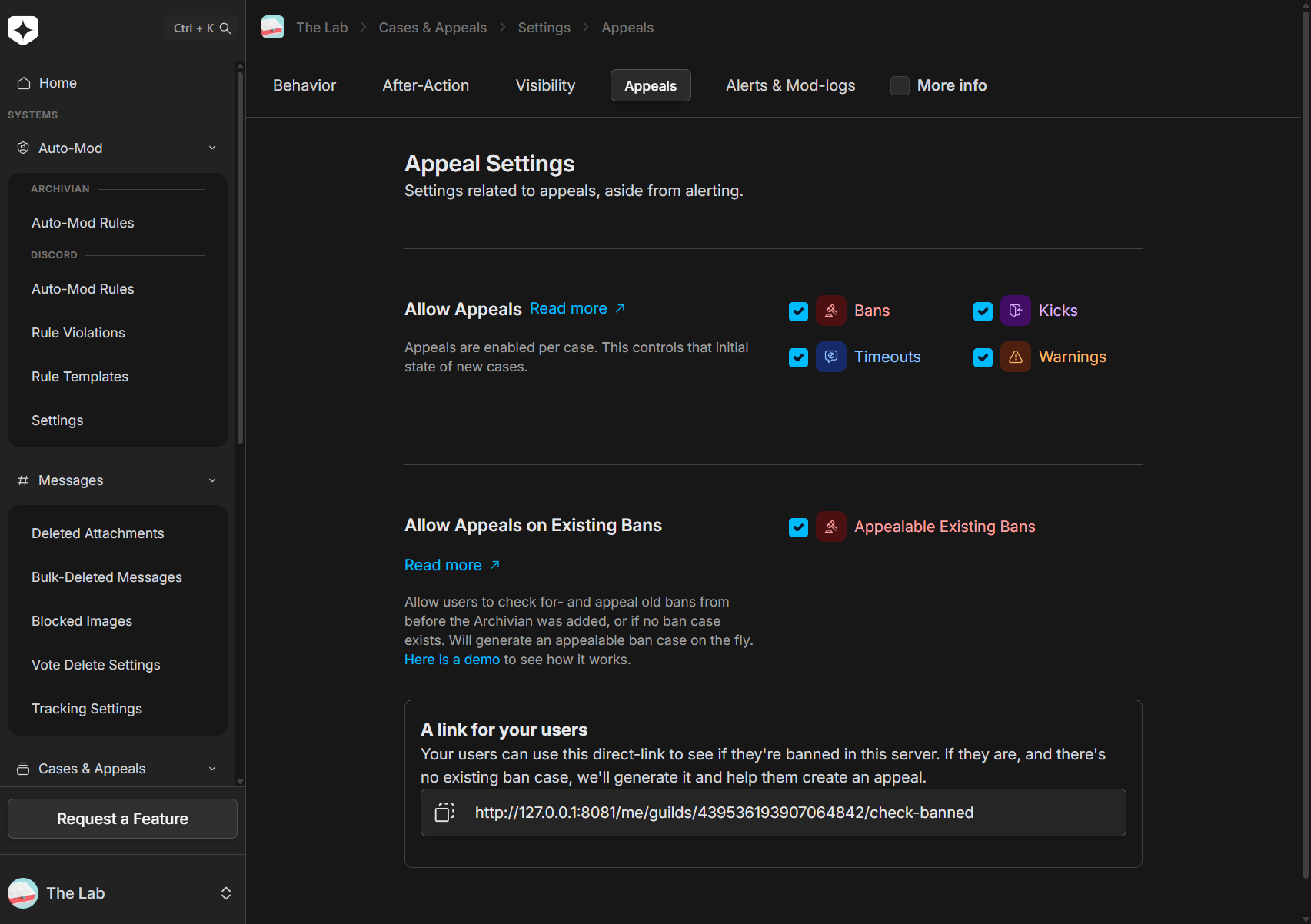Toggle the Kicks appeals checkbox
Screen dimensions: 1311x924
tap(983, 311)
